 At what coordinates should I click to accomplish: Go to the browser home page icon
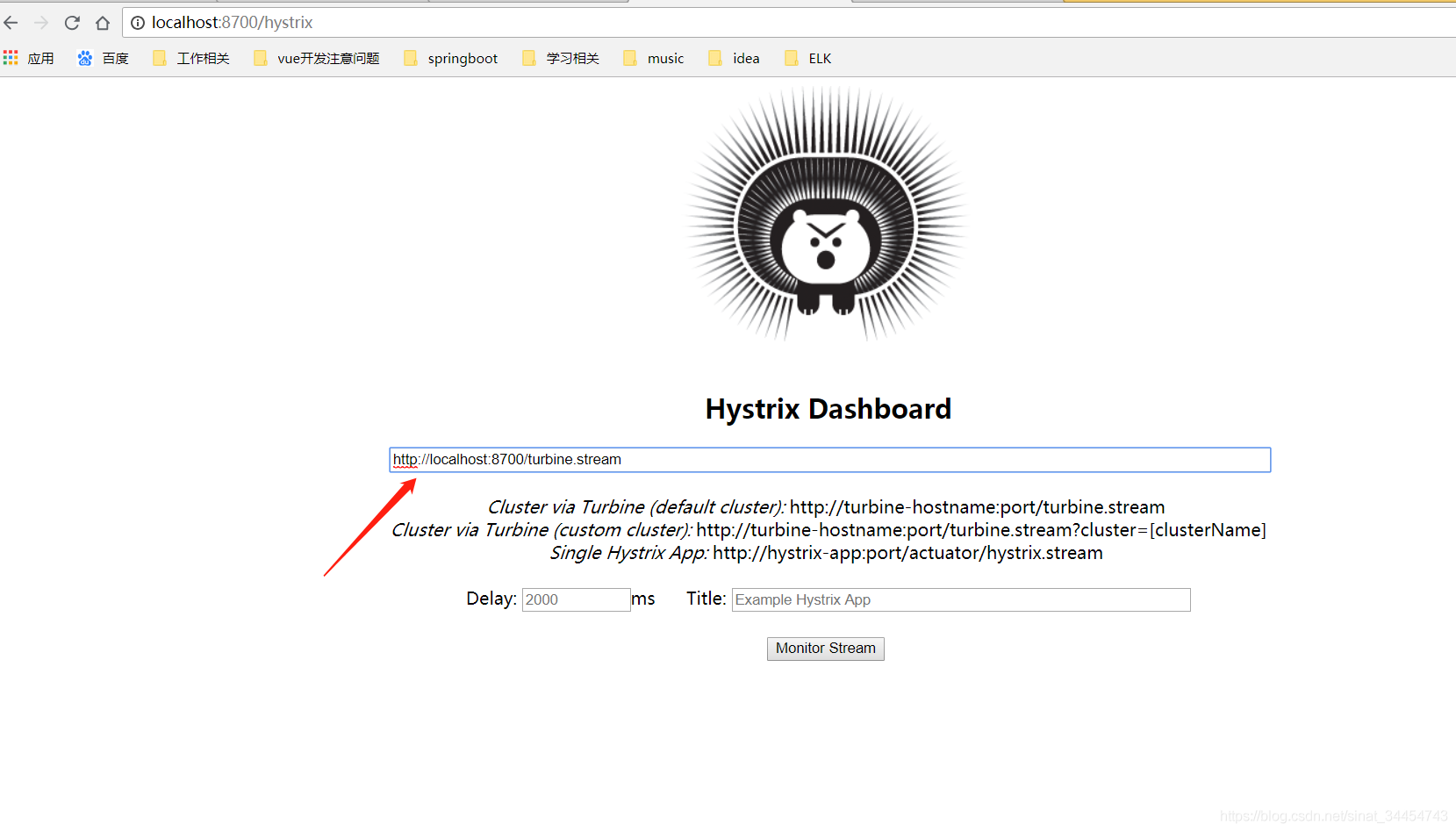click(103, 23)
